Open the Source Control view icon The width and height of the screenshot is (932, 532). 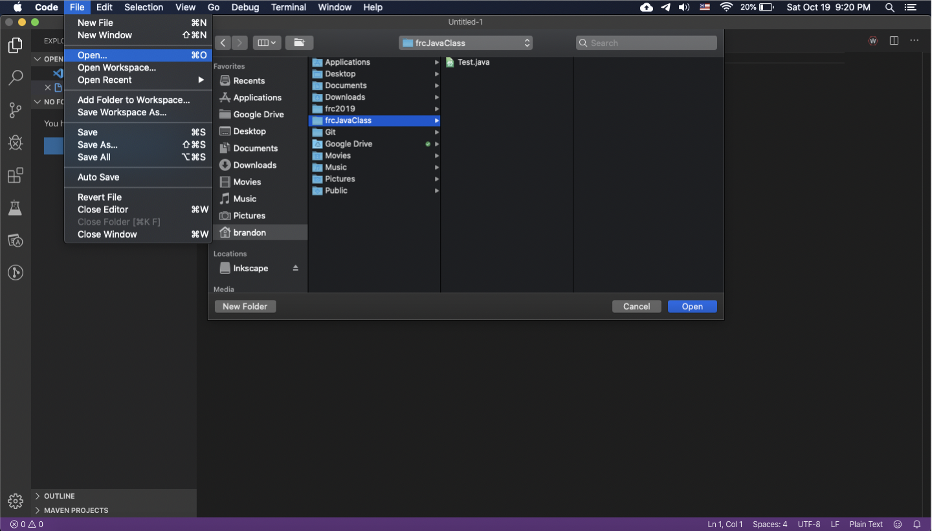pos(15,110)
